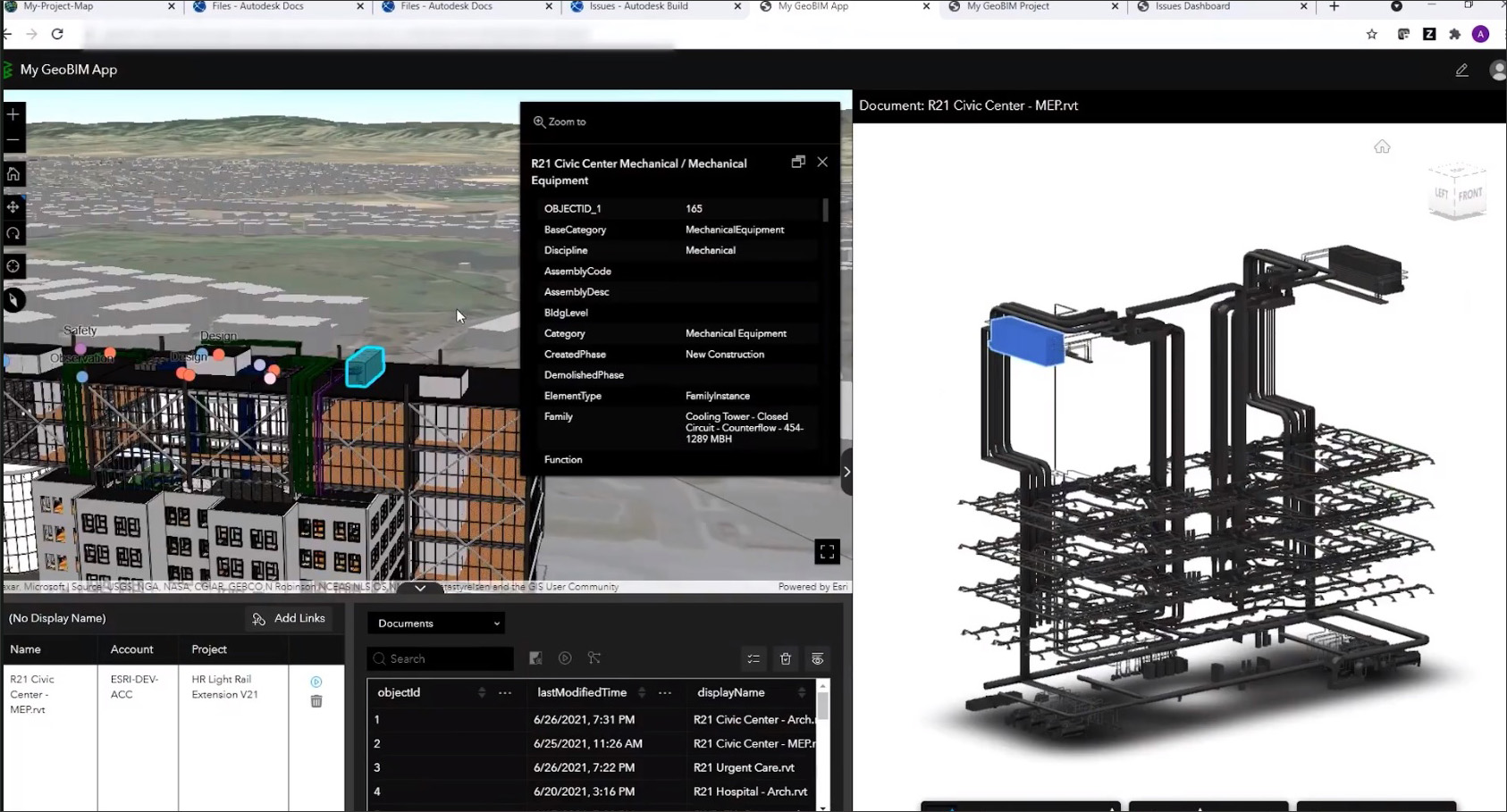This screenshot has height=812, width=1507.
Task: Sort table by displayName column
Action: pyautogui.click(x=801, y=692)
